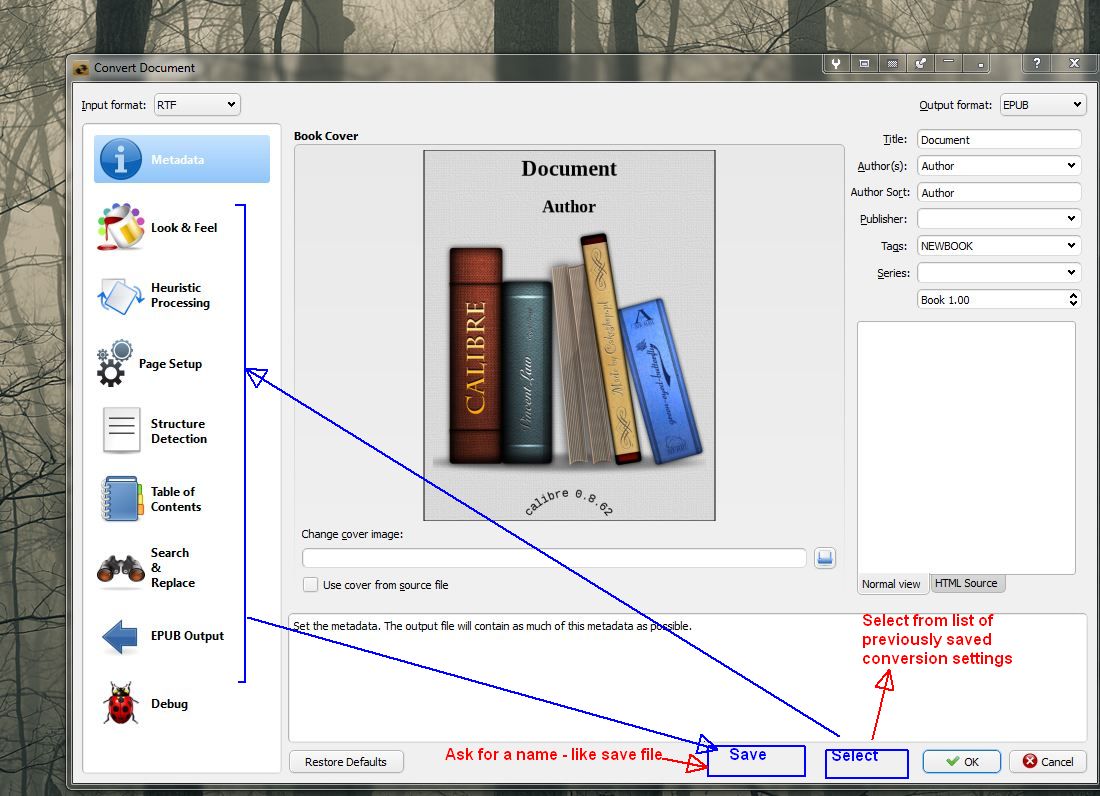The height and width of the screenshot is (796, 1100).
Task: Open the Input format dropdown
Action: [x=197, y=104]
